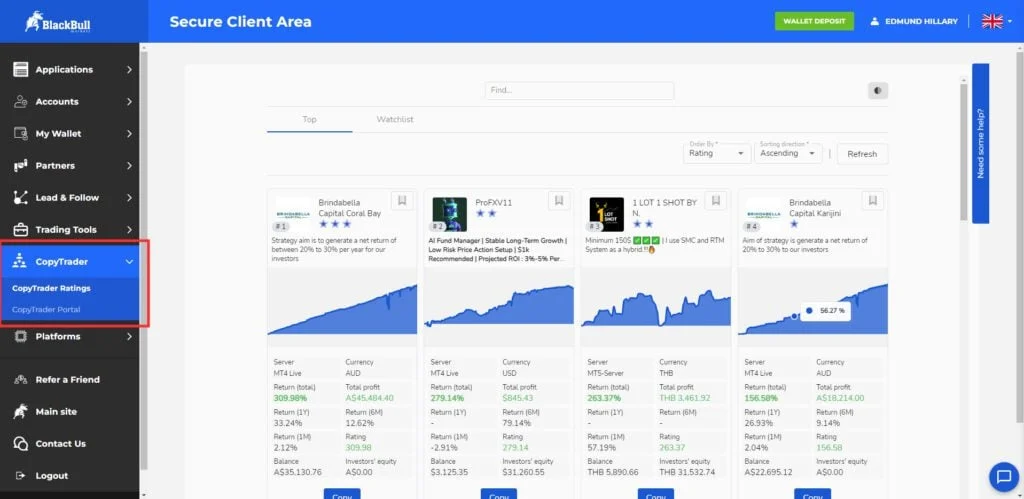Expand the Partners chevron
This screenshot has width=1024, height=499.
[129, 165]
